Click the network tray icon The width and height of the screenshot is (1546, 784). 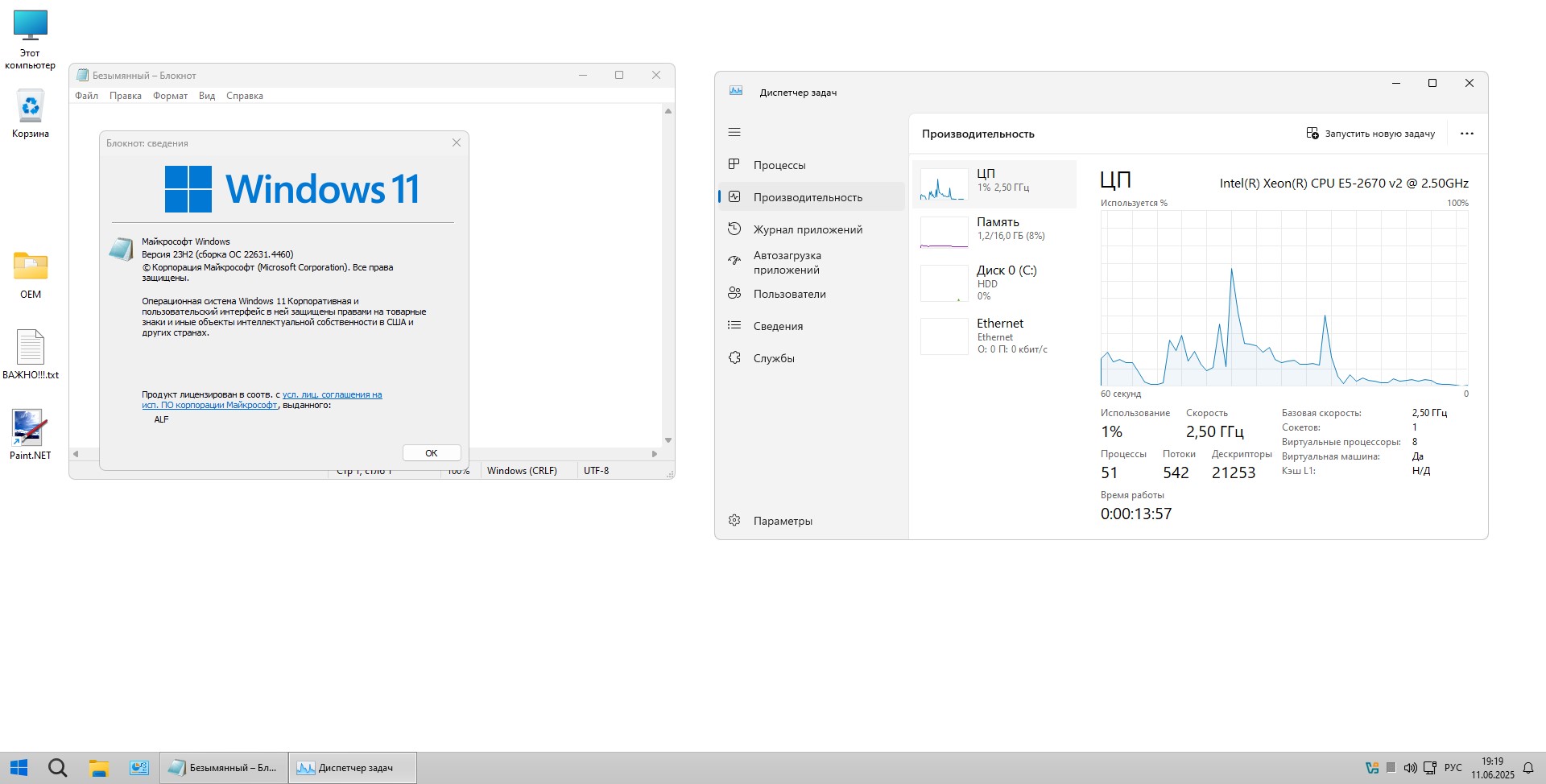point(1430,768)
